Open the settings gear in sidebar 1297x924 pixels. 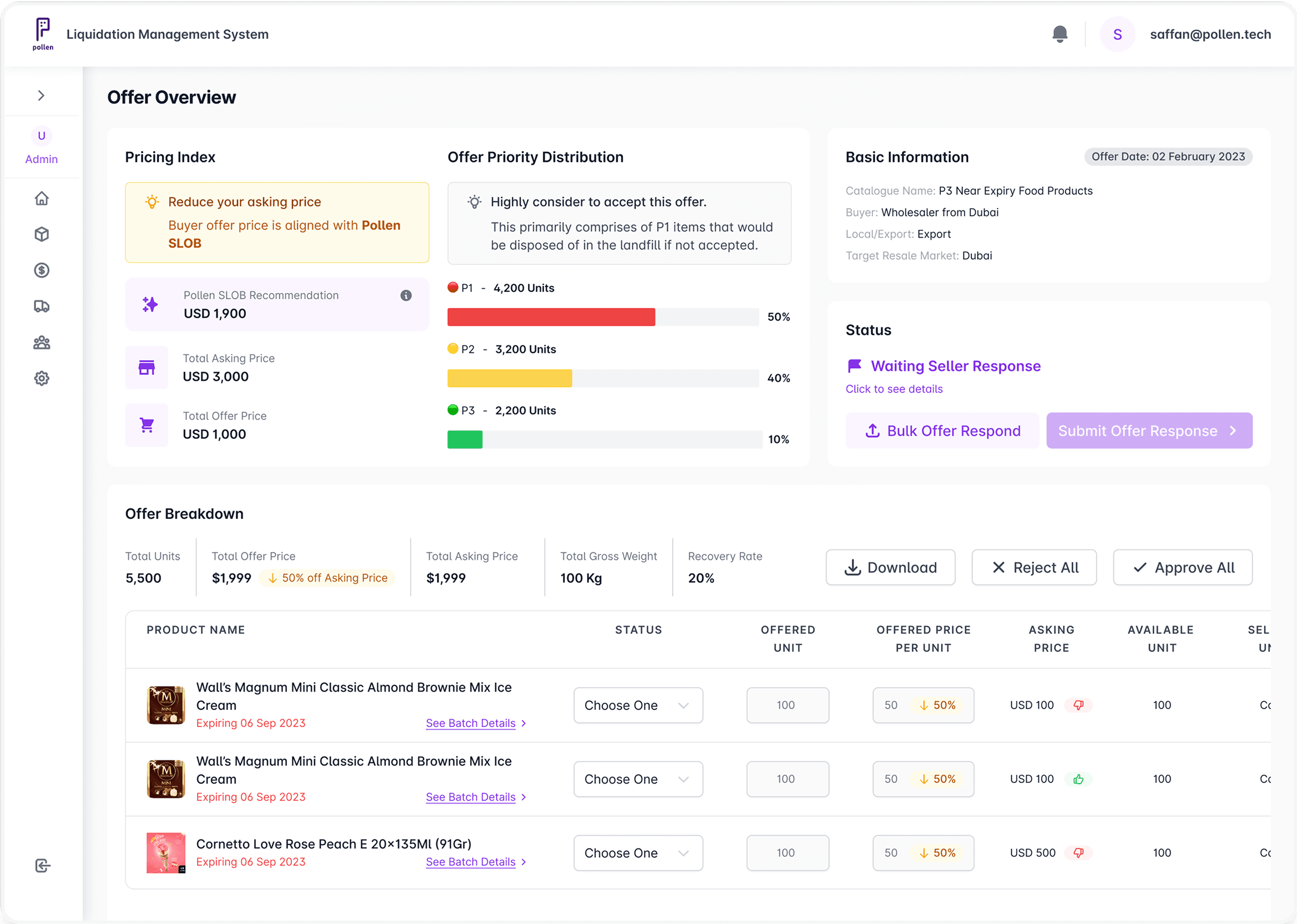point(42,378)
